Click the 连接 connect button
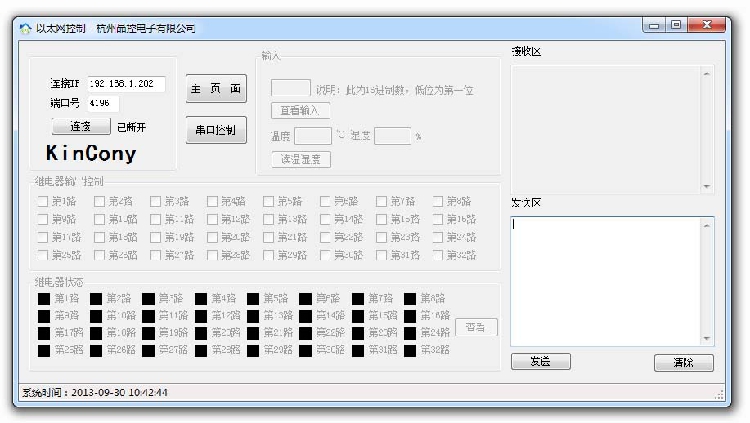Screen dimensions: 750x423 coord(81,127)
